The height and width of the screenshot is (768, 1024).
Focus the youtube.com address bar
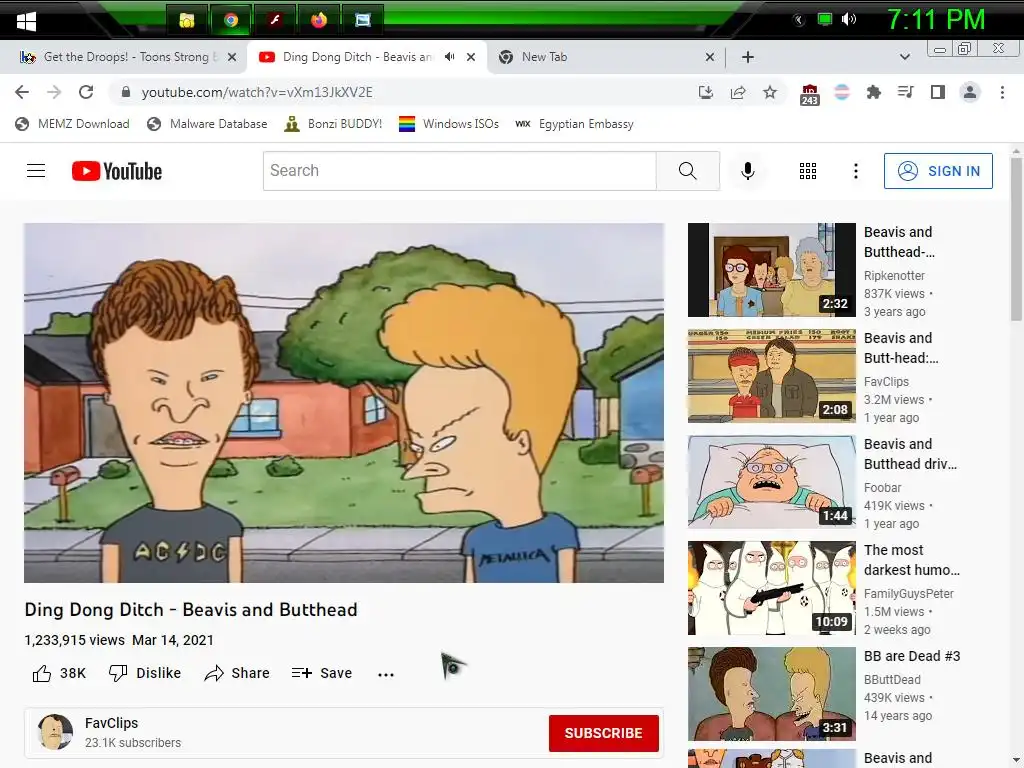405,92
